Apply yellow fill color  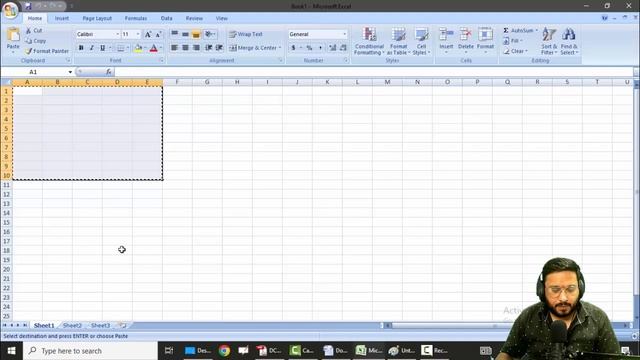click(x=138, y=48)
